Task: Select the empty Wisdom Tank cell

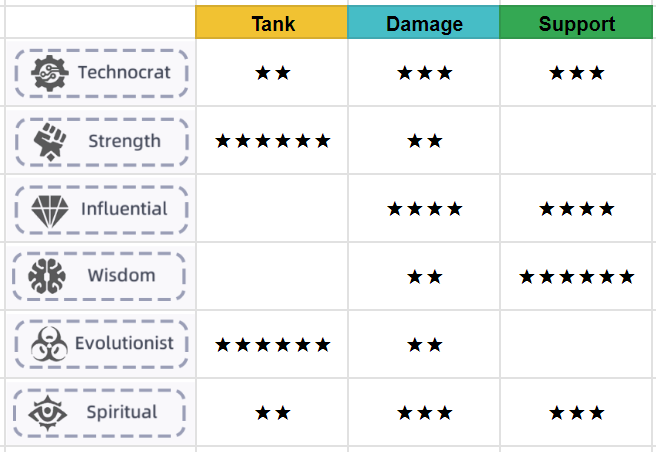Action: click(x=272, y=276)
